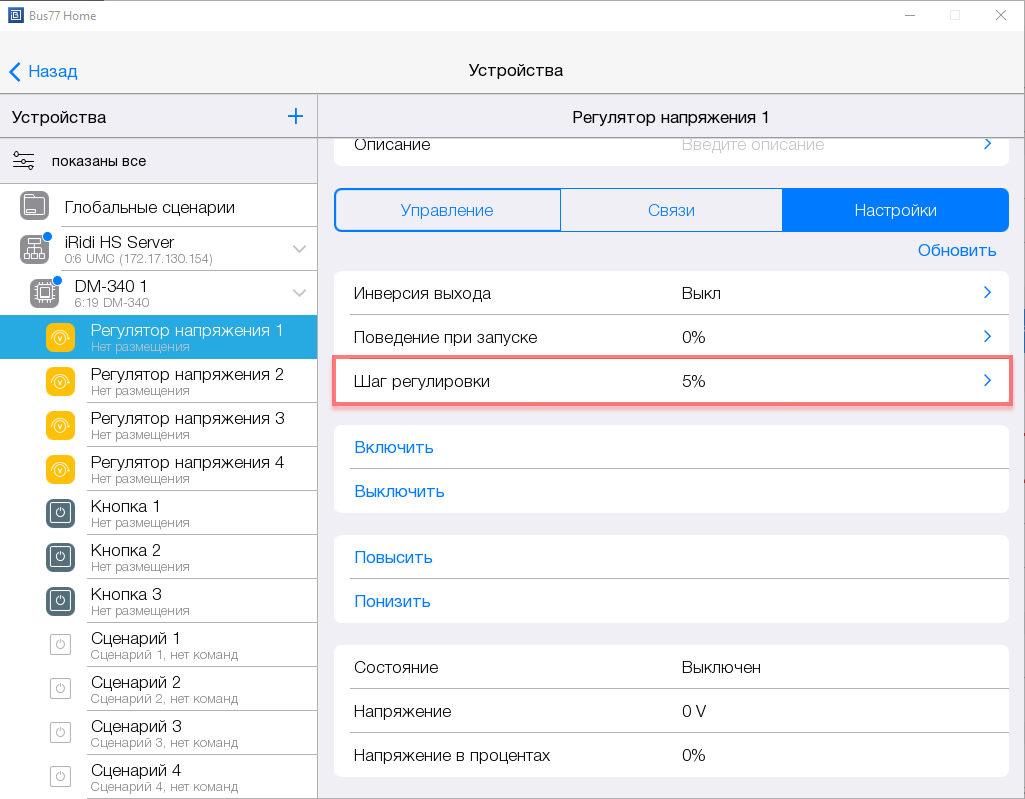Click the Обновить link
Screen dimensions: 1025x799
pyautogui.click(x=957, y=250)
